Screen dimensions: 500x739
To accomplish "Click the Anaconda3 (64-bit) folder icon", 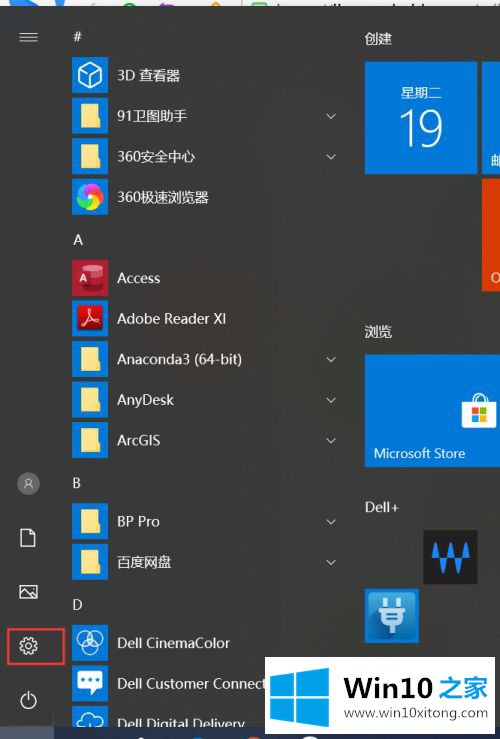I will coord(90,359).
